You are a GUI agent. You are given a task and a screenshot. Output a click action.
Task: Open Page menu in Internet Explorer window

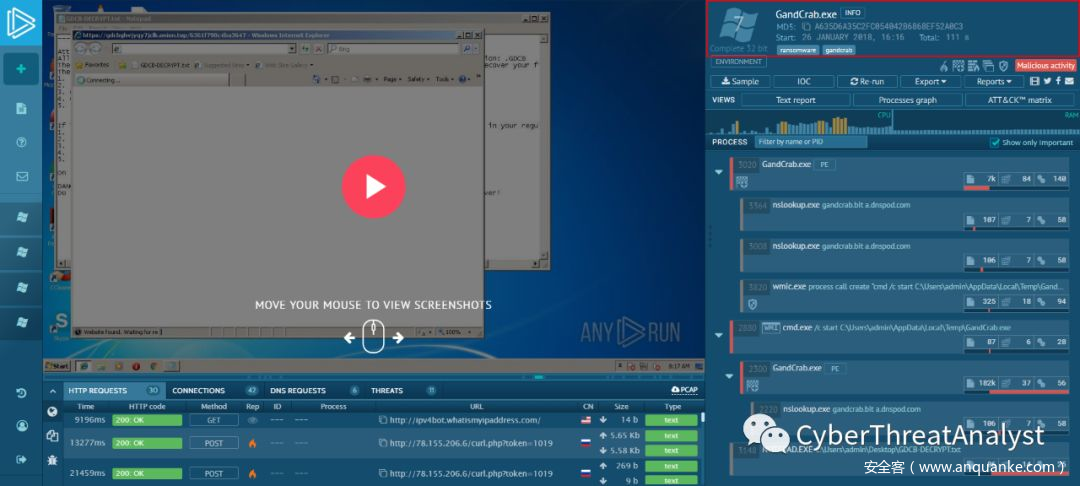click(391, 80)
